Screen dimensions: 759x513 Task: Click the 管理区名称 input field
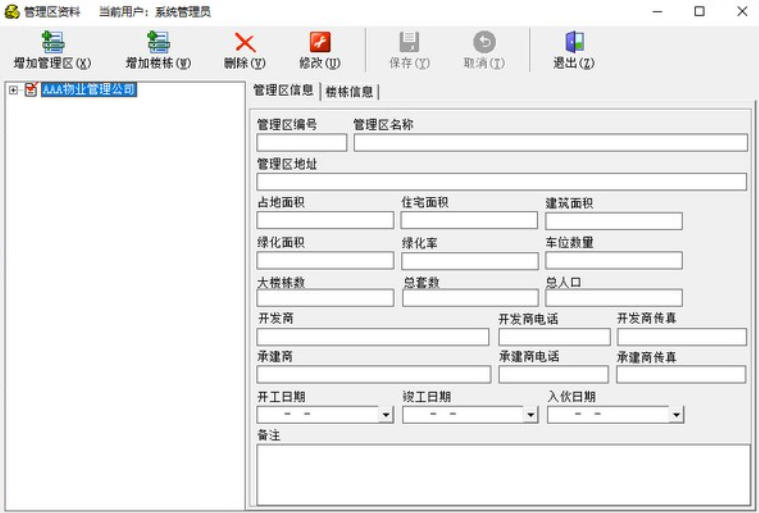pyautogui.click(x=550, y=143)
